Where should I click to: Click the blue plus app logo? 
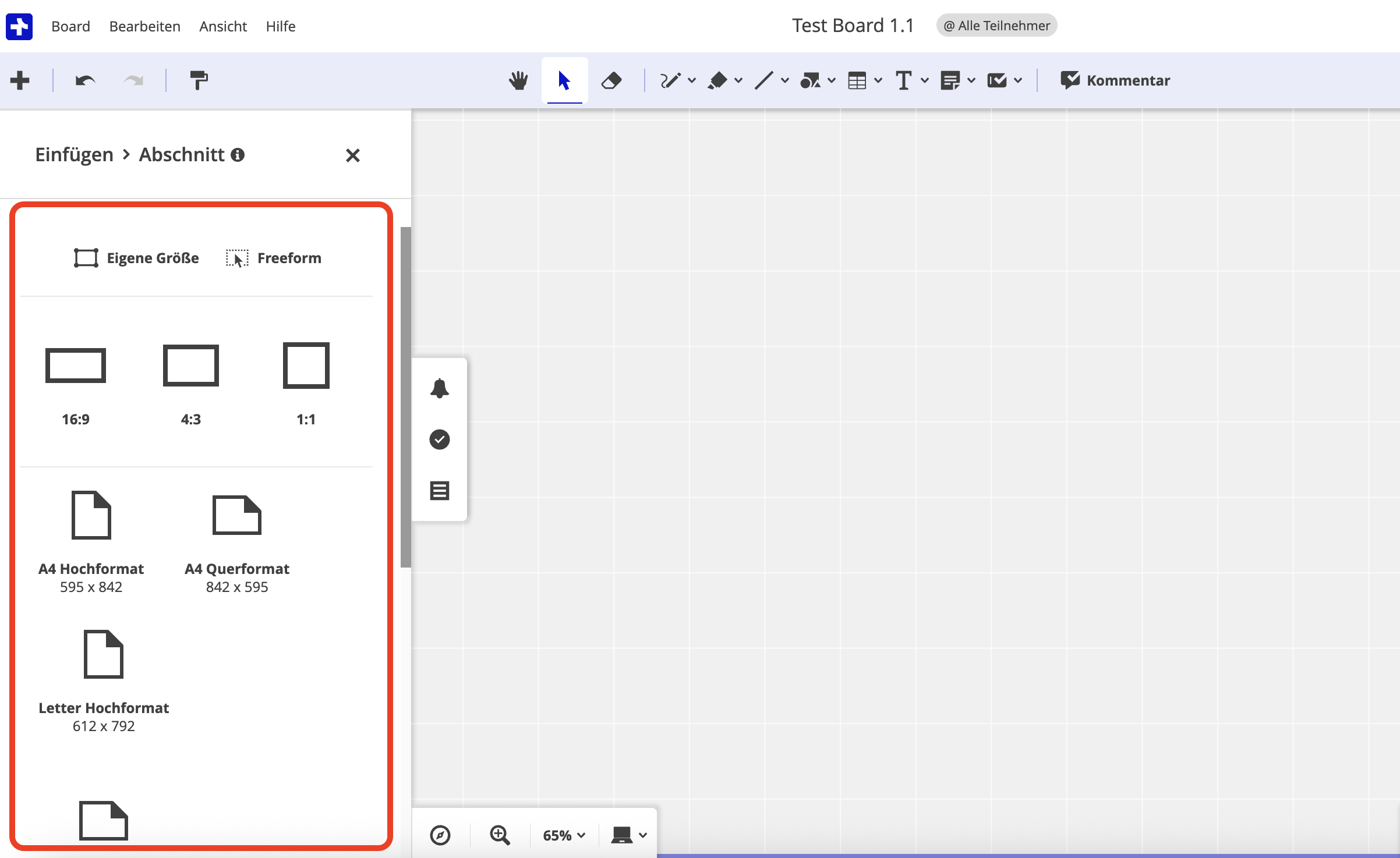[19, 27]
